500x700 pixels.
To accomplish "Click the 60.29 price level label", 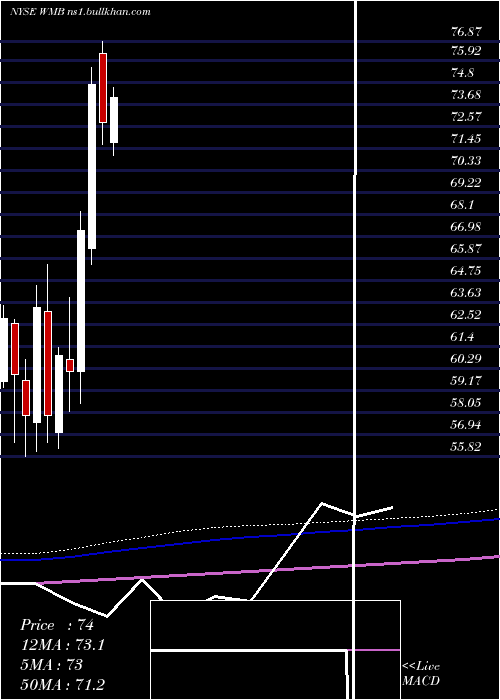I will coord(466,358).
